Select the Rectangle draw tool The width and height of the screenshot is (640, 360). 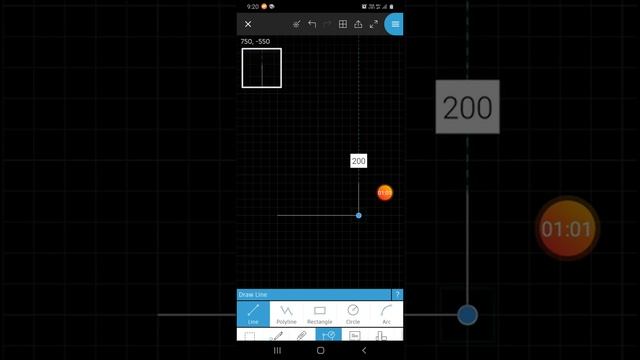(x=320, y=314)
